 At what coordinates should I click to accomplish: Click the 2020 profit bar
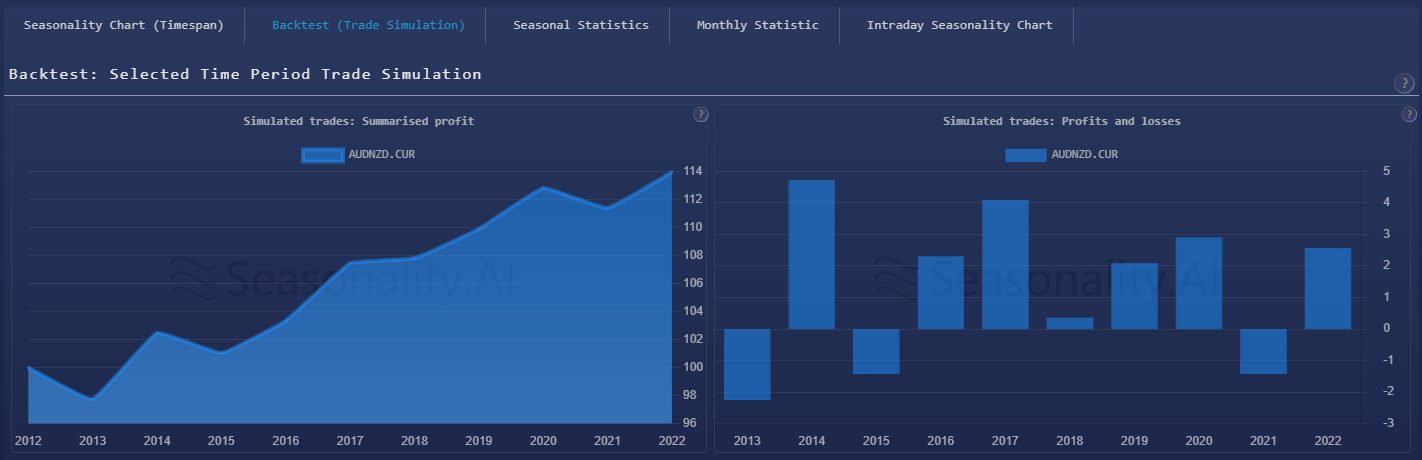point(1198,283)
